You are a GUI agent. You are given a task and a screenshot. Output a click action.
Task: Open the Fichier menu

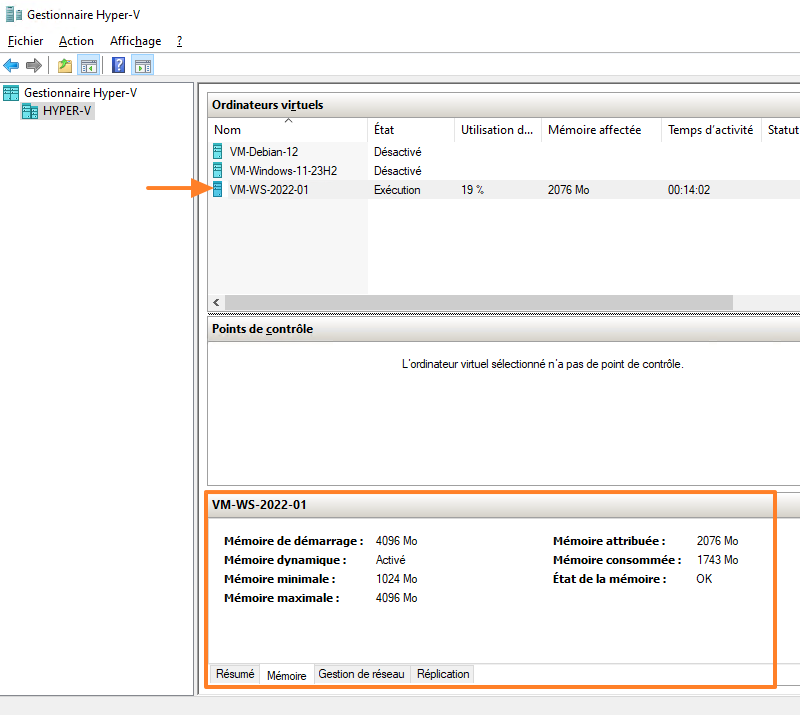tap(25, 41)
